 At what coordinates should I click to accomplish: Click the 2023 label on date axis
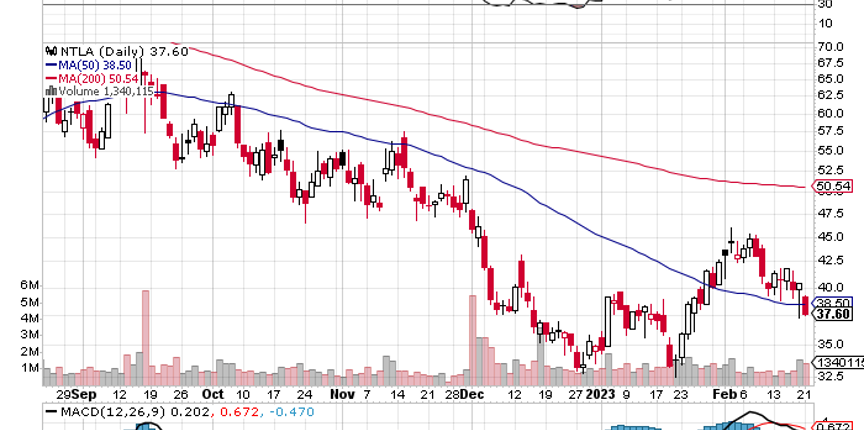pos(601,394)
